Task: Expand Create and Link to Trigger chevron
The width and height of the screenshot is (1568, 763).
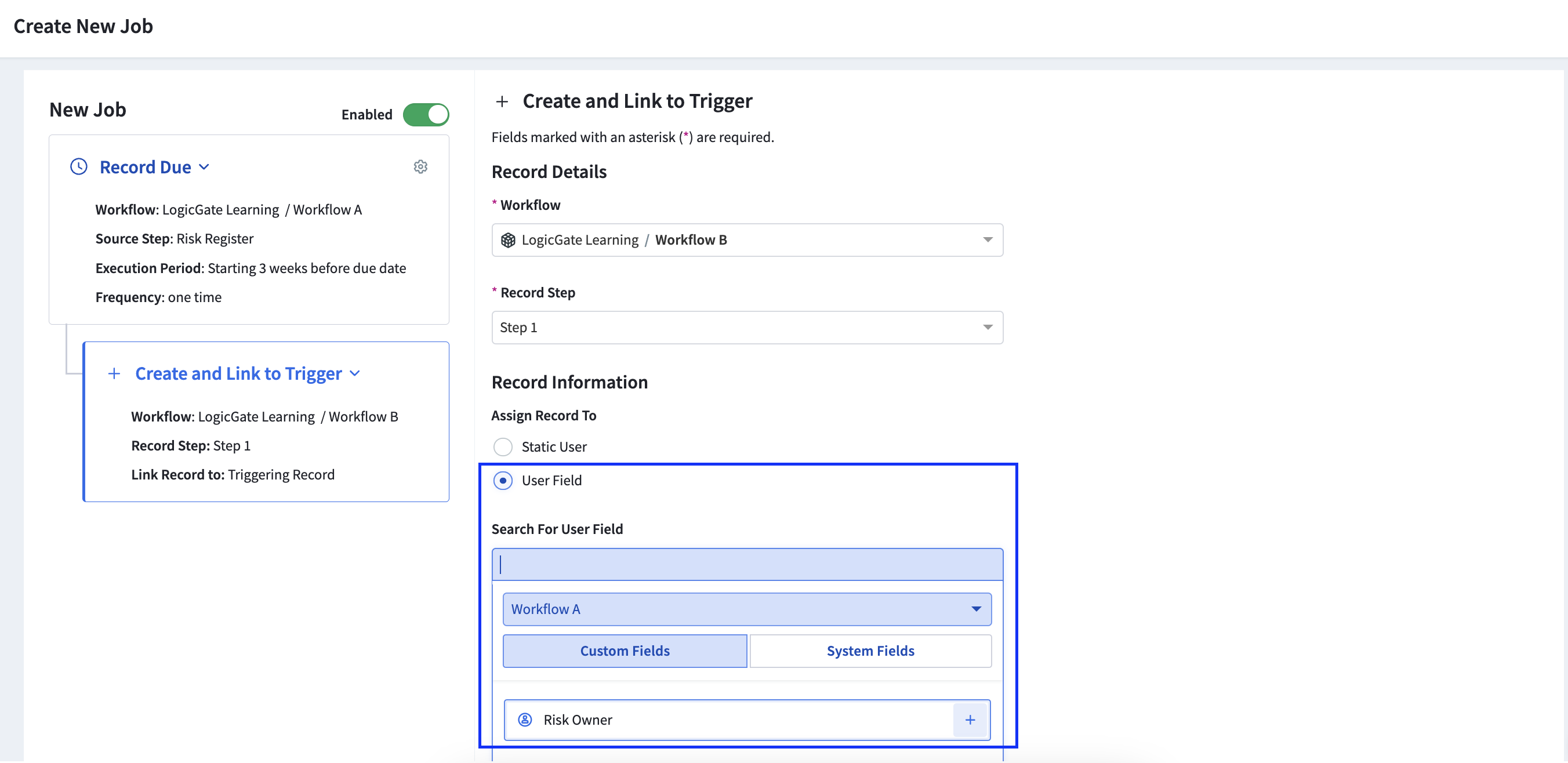Action: 355,373
